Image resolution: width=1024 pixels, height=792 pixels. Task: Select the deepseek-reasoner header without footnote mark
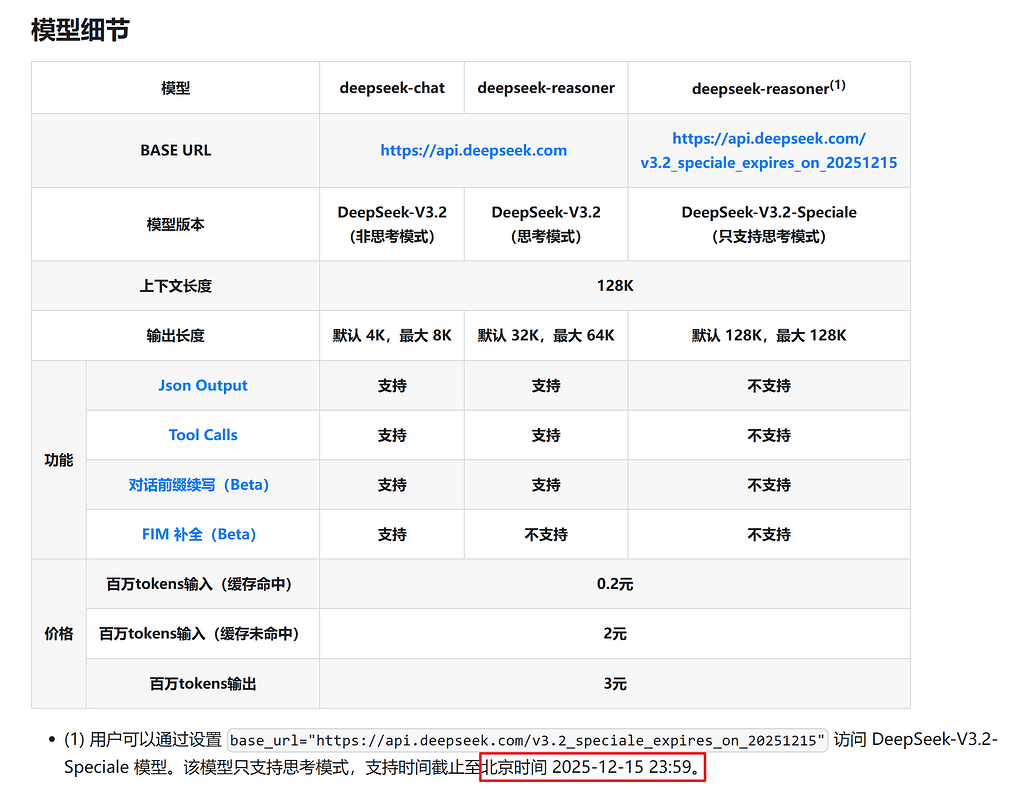pos(546,88)
